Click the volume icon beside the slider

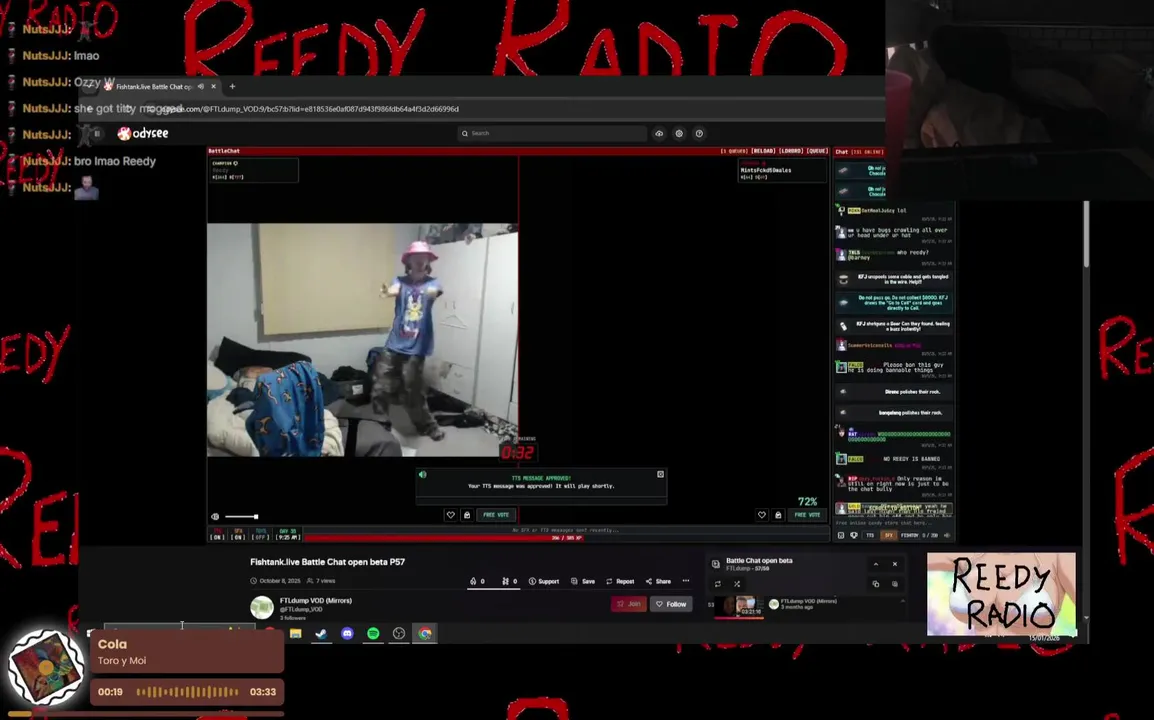215,516
